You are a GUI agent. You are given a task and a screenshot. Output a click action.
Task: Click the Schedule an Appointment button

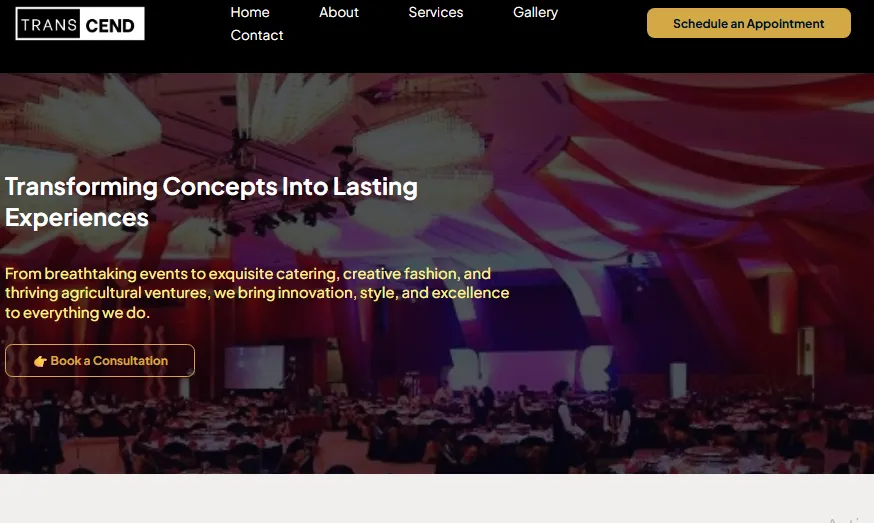pyautogui.click(x=749, y=23)
